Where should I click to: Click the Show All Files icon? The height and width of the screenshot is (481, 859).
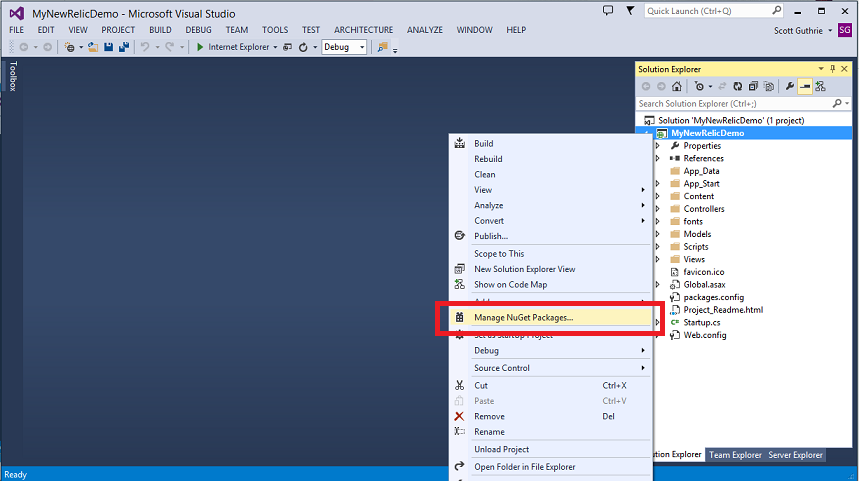(769, 87)
